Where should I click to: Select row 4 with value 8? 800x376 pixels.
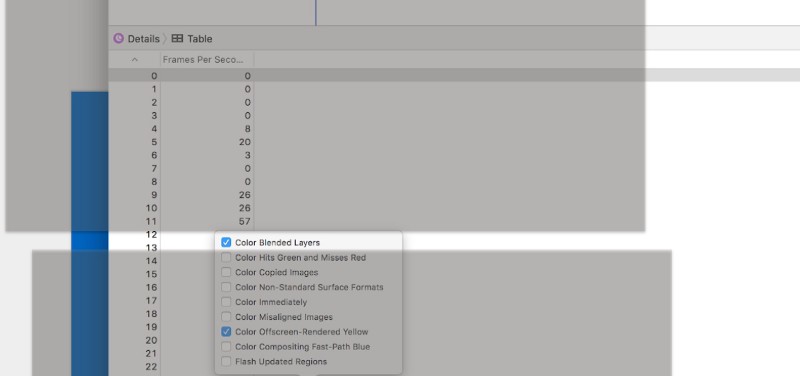[x=454, y=129]
